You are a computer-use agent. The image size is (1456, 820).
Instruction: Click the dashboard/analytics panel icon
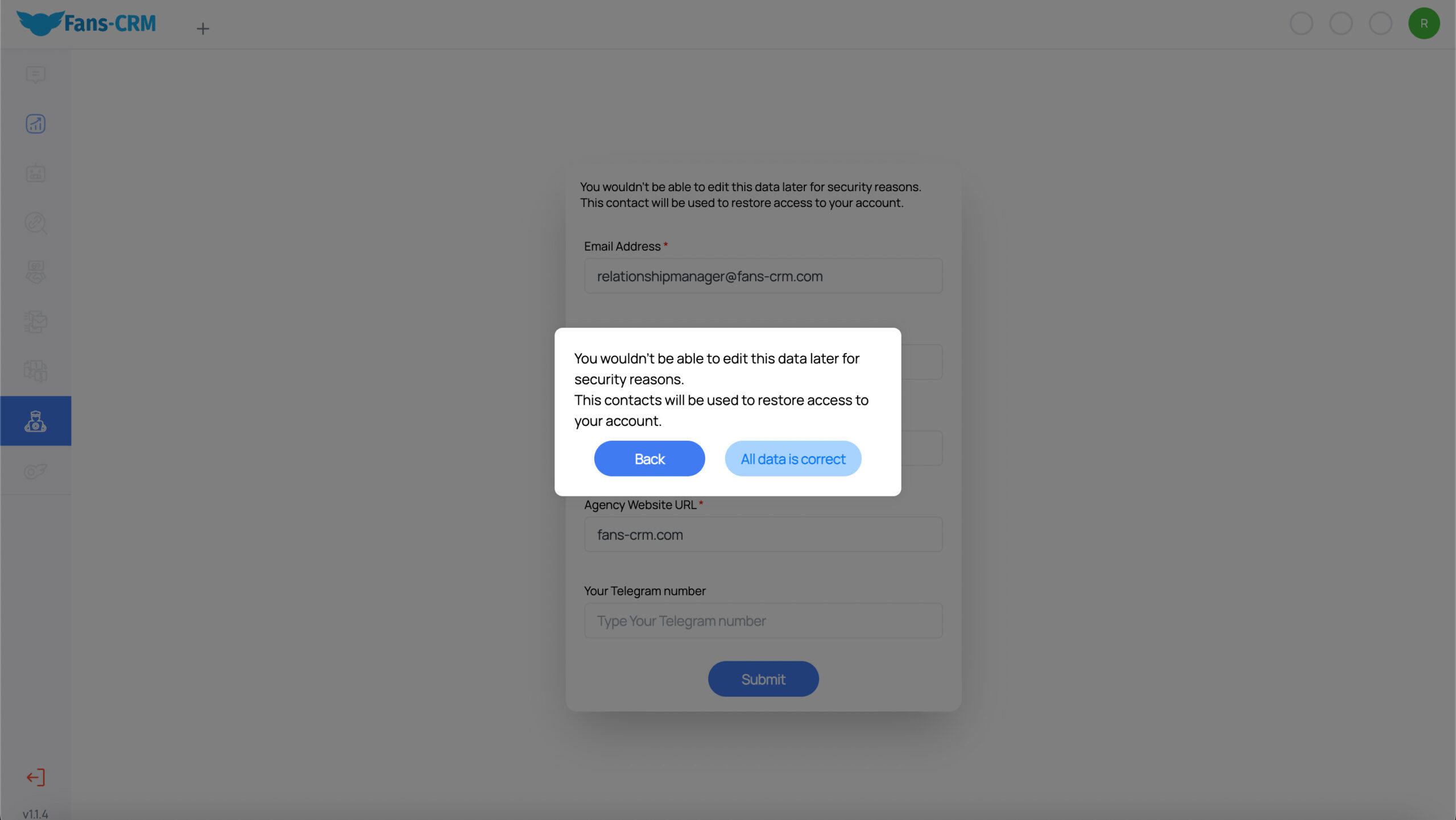point(35,122)
